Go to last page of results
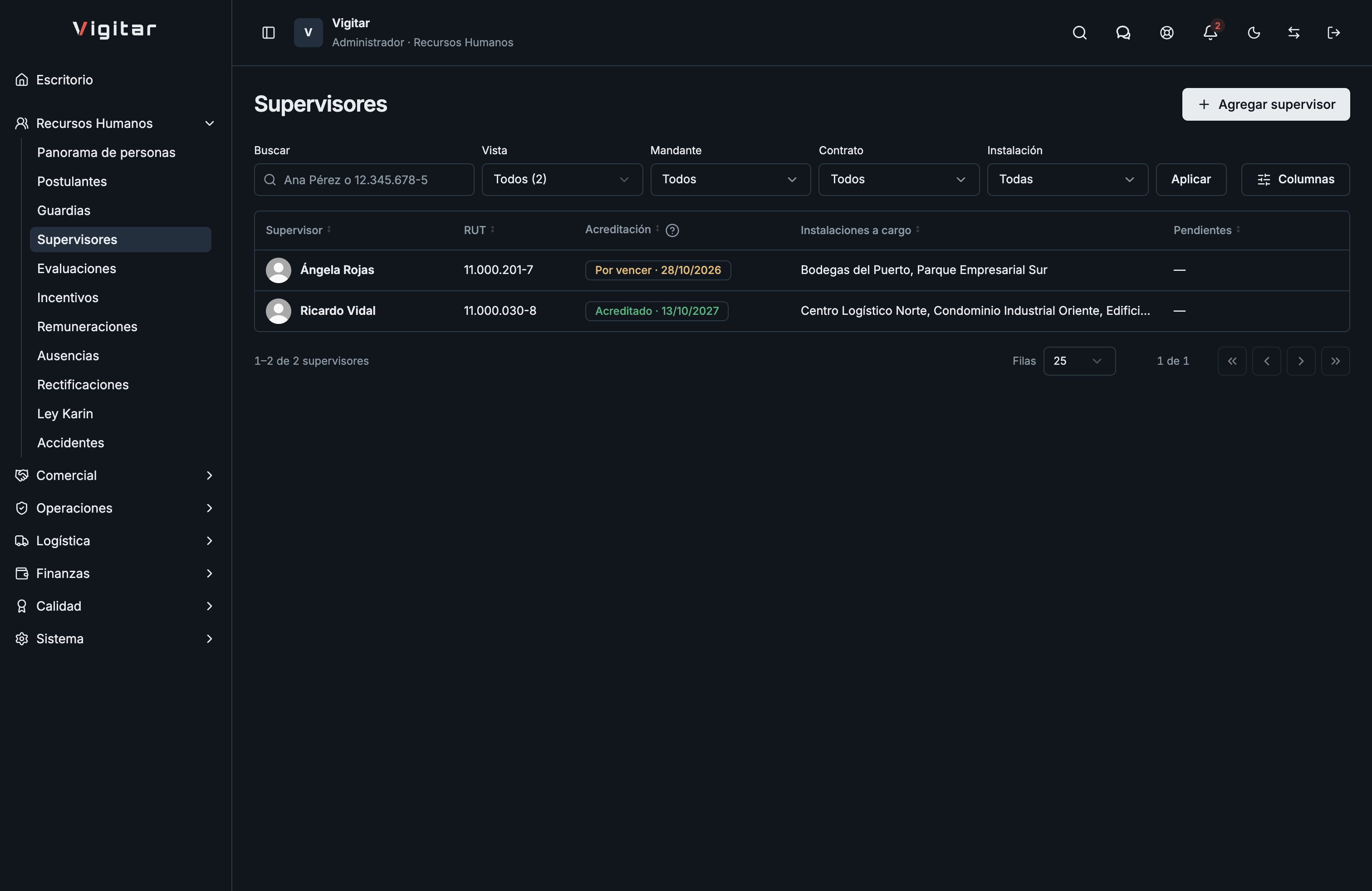The height and width of the screenshot is (891, 1372). (x=1336, y=361)
